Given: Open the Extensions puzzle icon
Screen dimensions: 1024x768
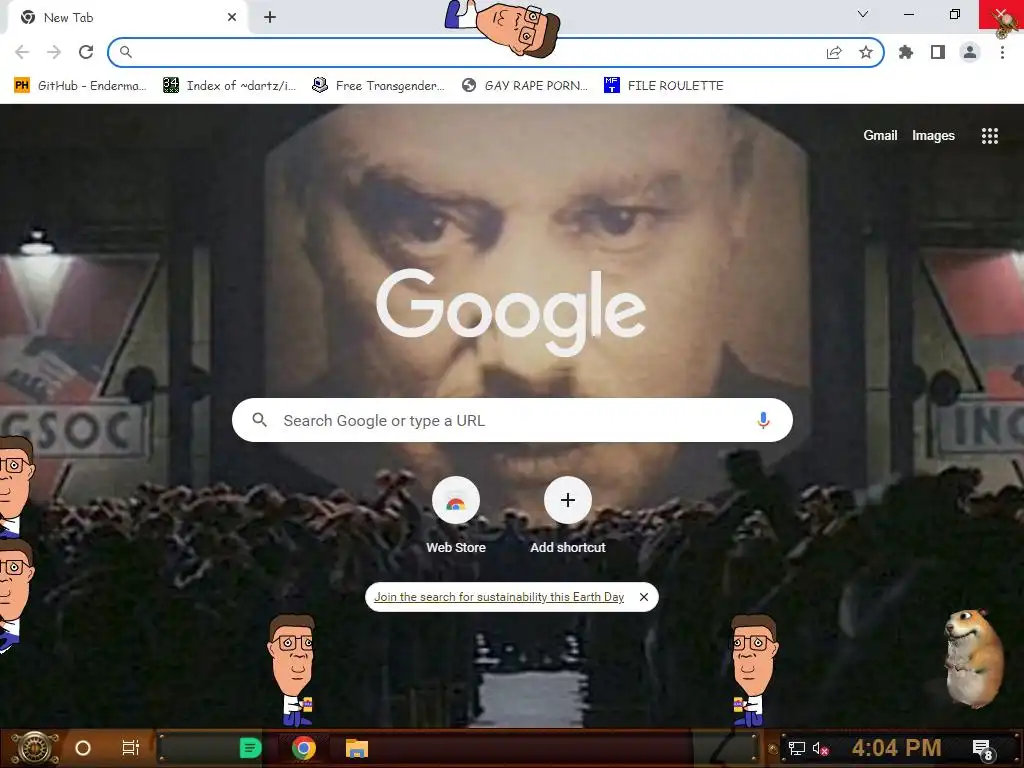Looking at the screenshot, I should 906,52.
